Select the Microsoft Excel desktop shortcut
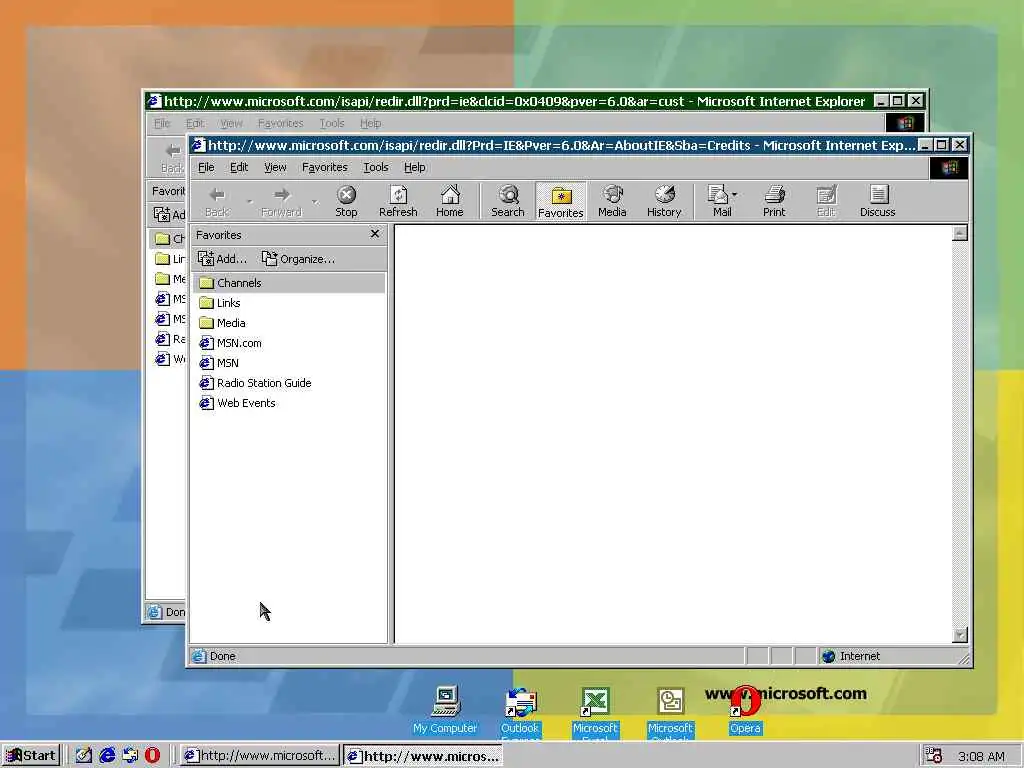 pos(595,713)
